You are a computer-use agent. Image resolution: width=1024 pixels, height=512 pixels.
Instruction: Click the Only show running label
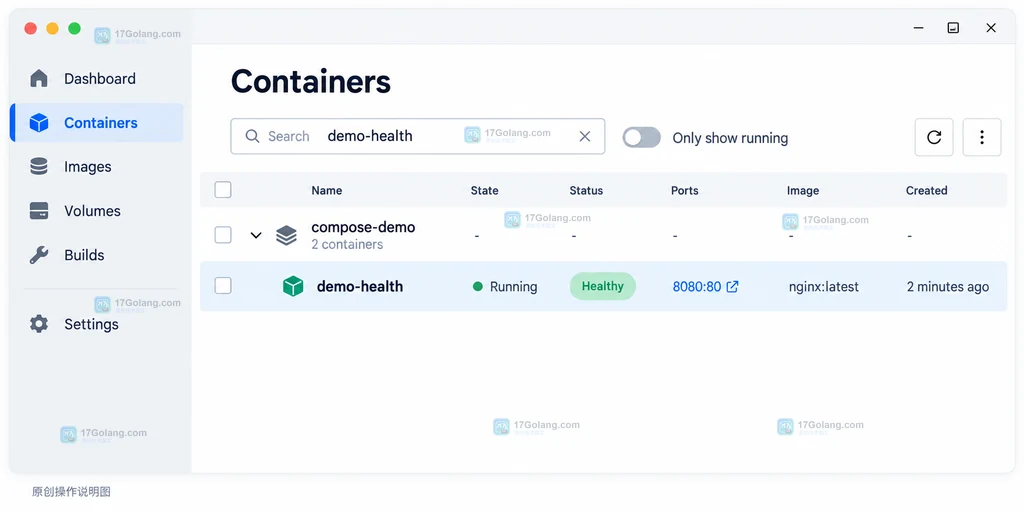click(730, 138)
